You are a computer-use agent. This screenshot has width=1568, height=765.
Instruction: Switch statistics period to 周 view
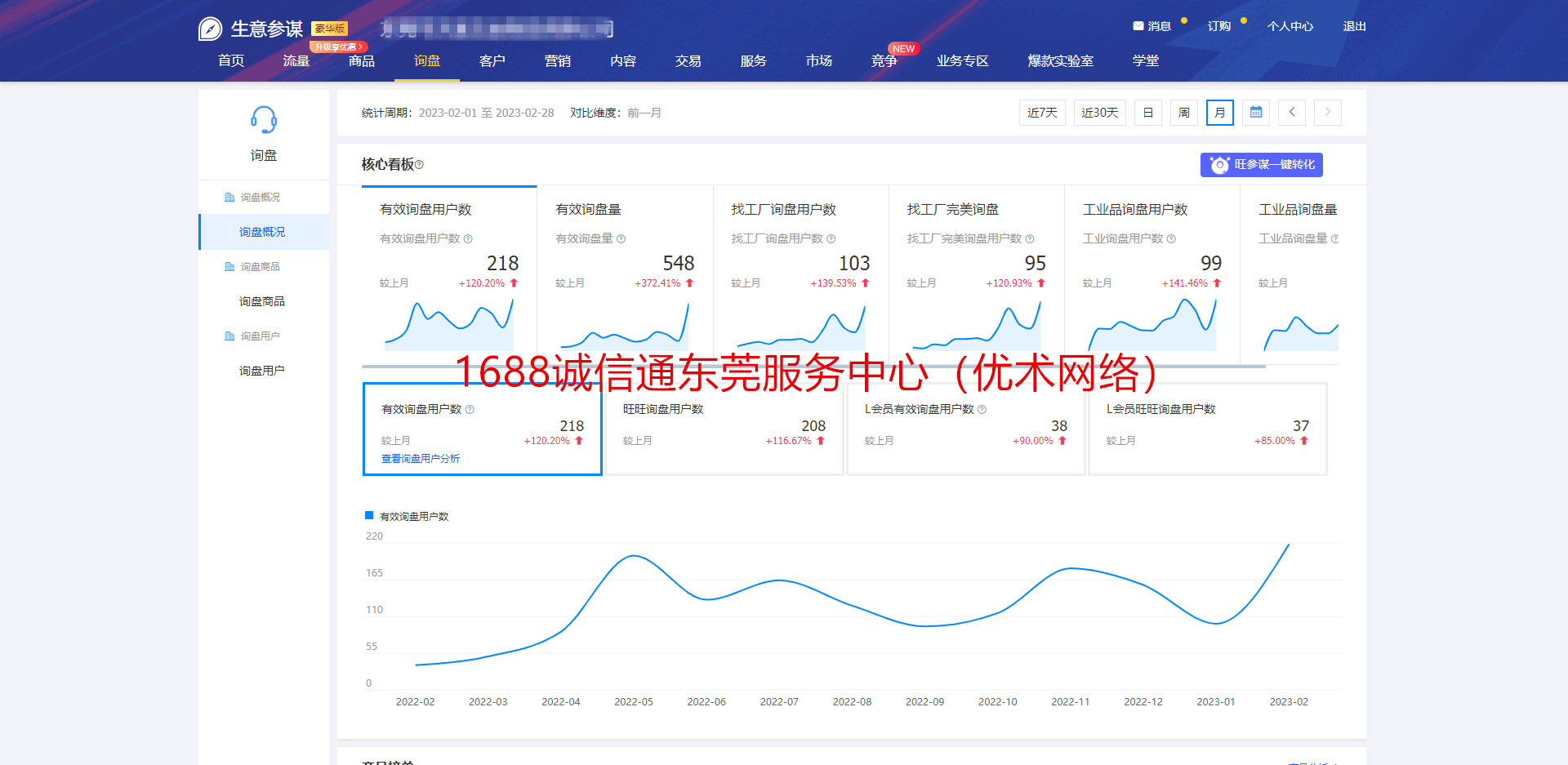click(1184, 113)
